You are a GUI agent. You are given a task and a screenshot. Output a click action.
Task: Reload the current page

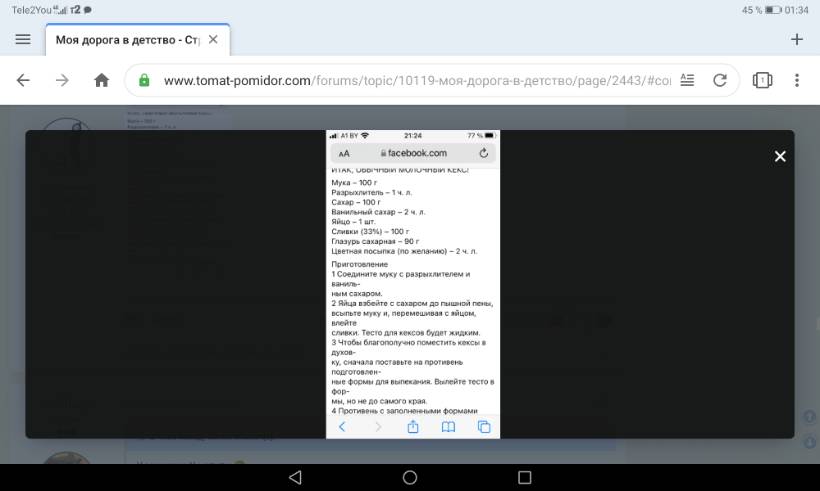pyautogui.click(x=719, y=80)
